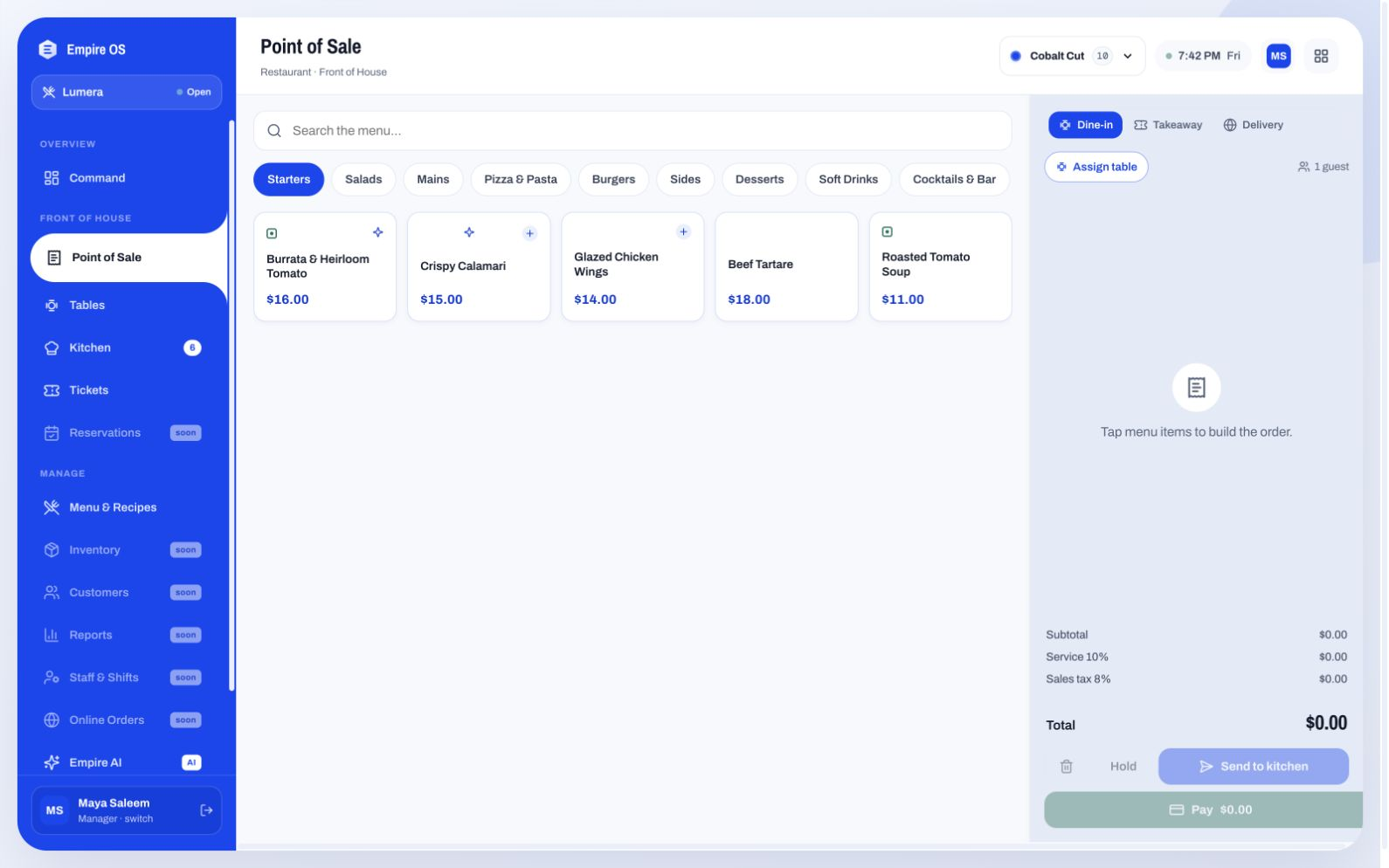Open Tables from the sidebar icon

pyautogui.click(x=52, y=306)
